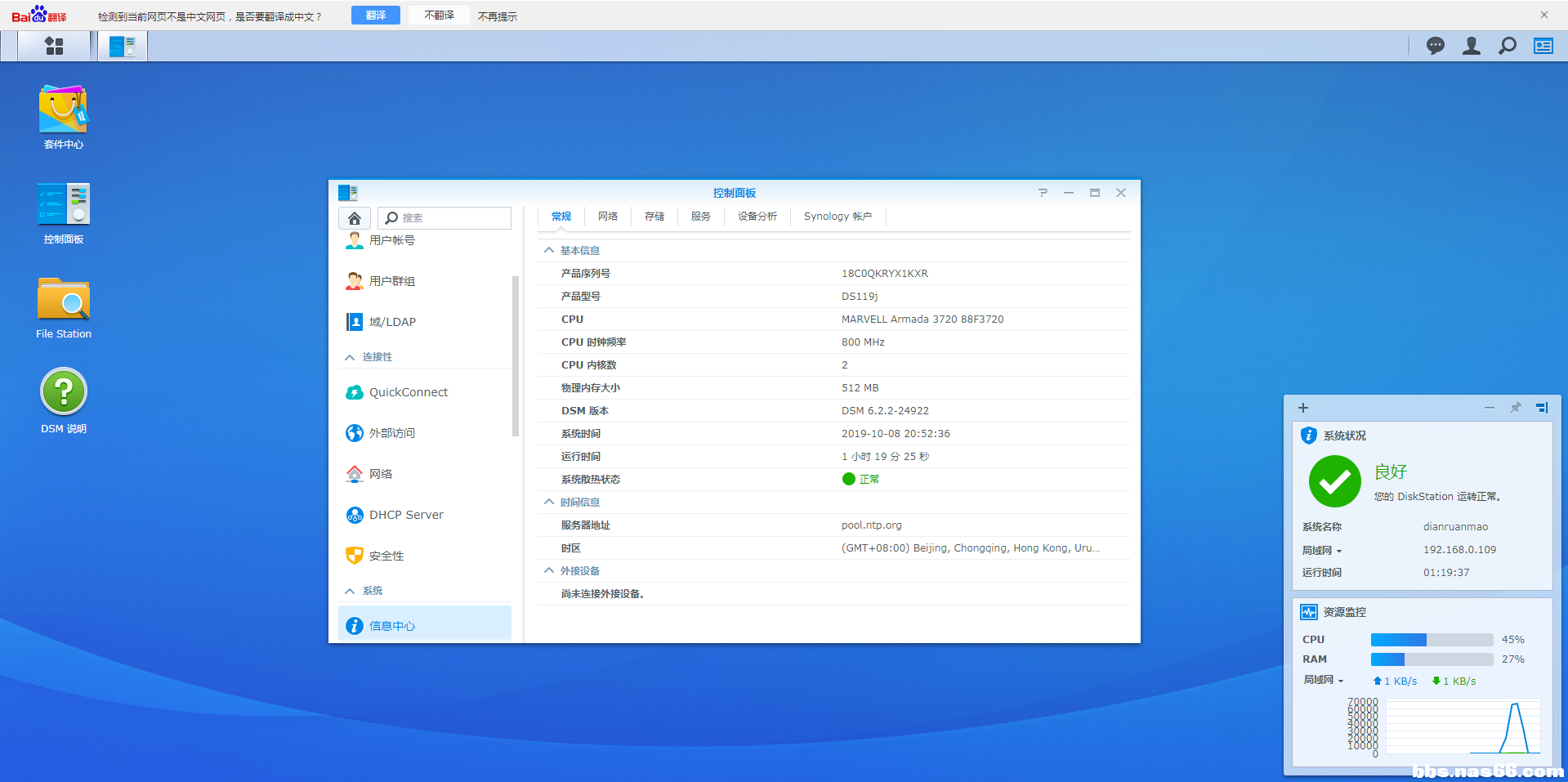The height and width of the screenshot is (782, 1568).
Task: Pin the widget panel with the pin icon
Action: pyautogui.click(x=1516, y=408)
